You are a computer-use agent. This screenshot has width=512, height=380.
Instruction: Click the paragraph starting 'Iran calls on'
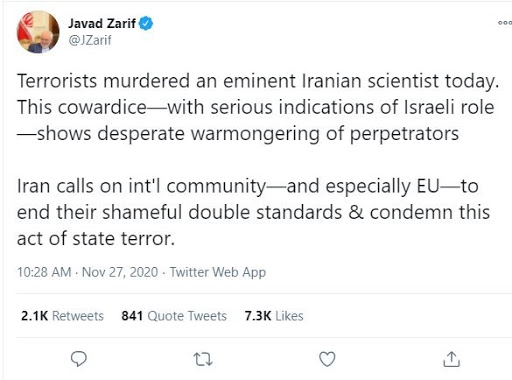(x=253, y=212)
